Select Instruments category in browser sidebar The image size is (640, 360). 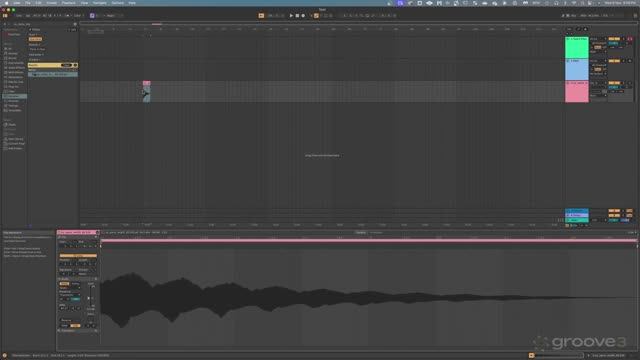click(x=16, y=63)
